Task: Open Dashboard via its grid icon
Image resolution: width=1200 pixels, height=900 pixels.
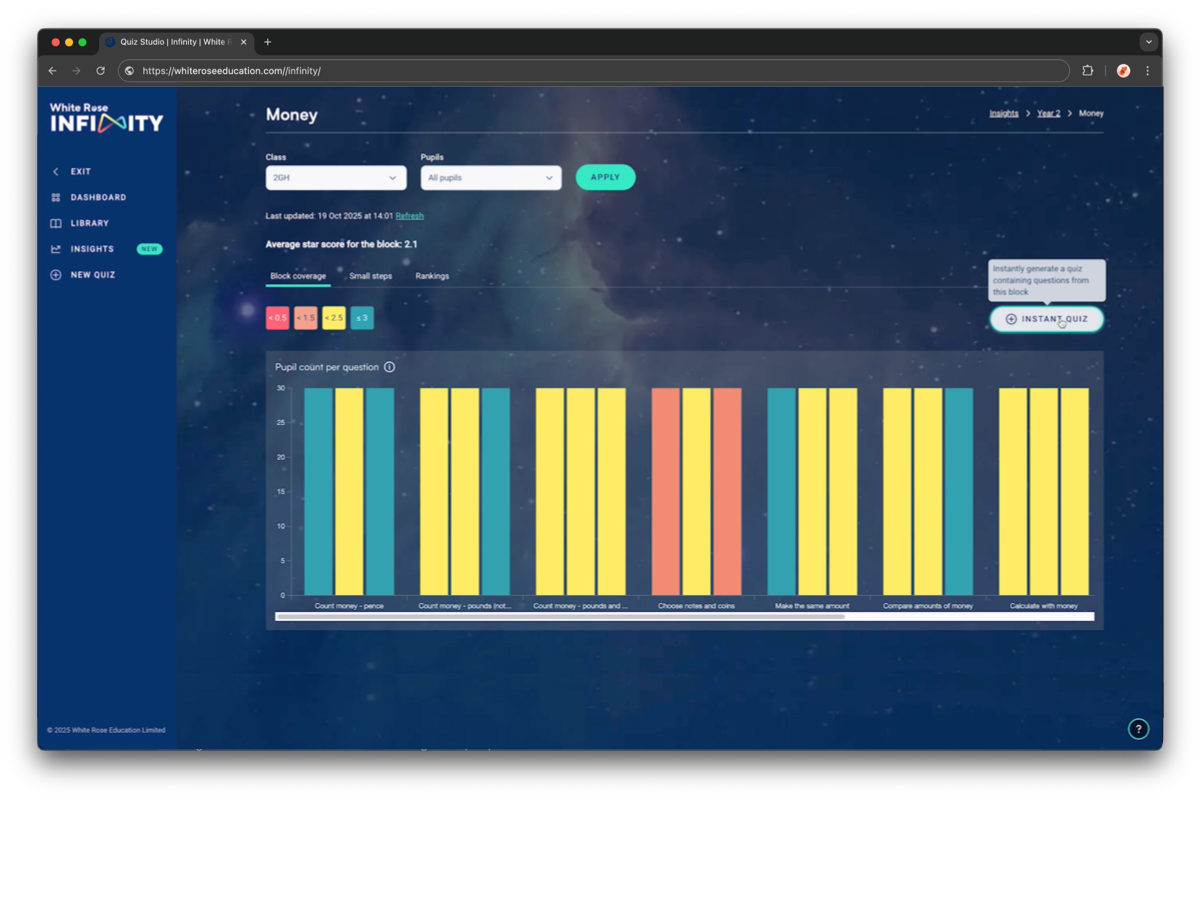Action: [56, 198]
